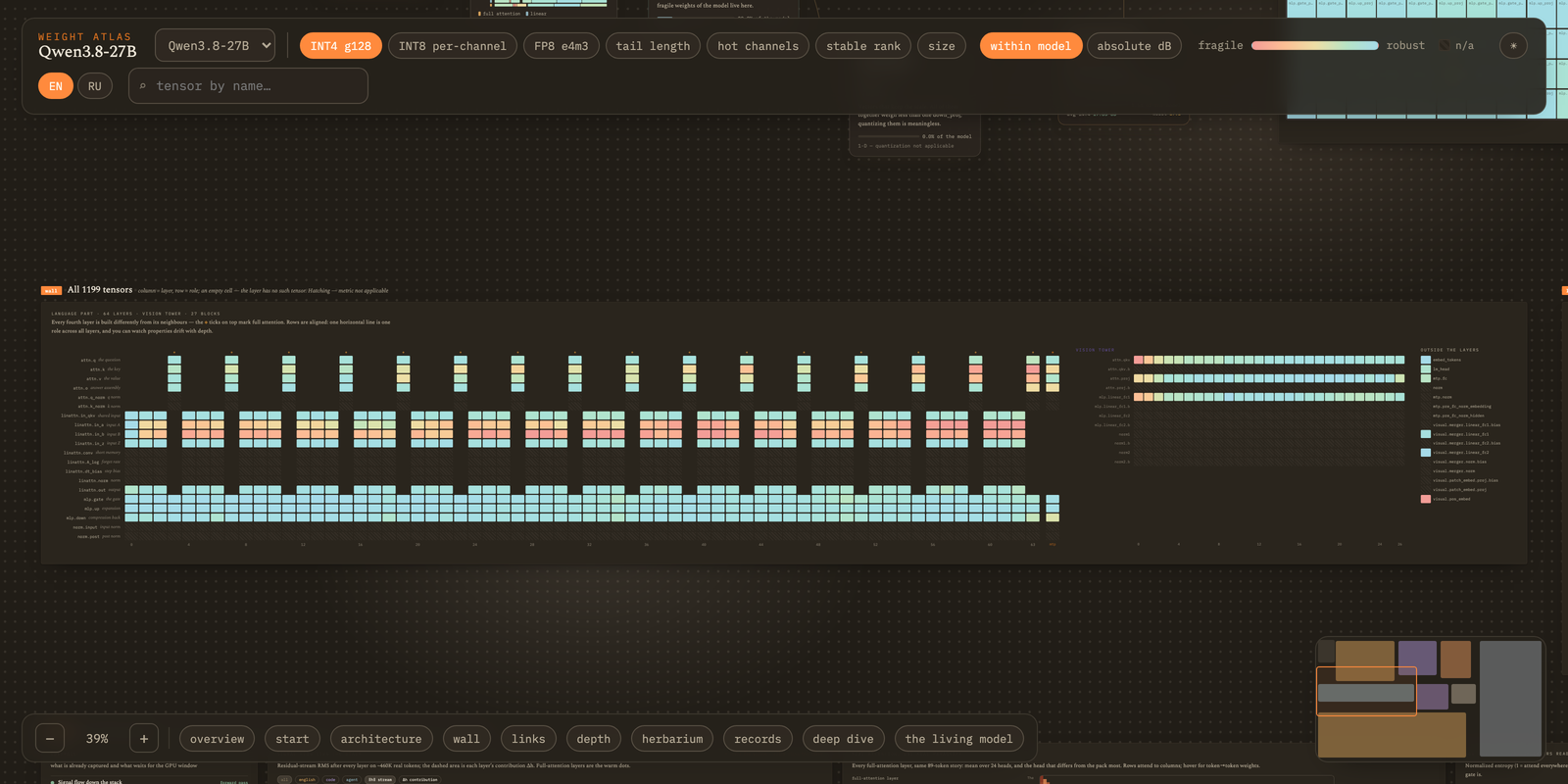
Task: Click the 39% zoom level readout
Action: tap(97, 739)
